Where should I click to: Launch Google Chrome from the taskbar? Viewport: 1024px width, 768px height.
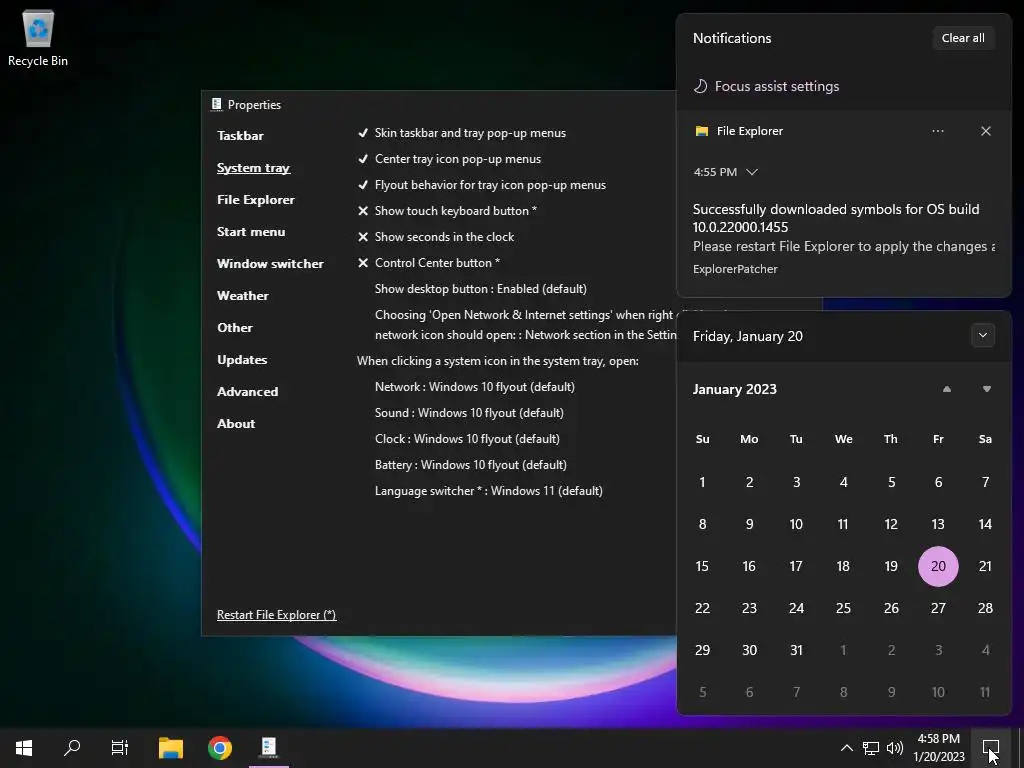tap(220, 747)
